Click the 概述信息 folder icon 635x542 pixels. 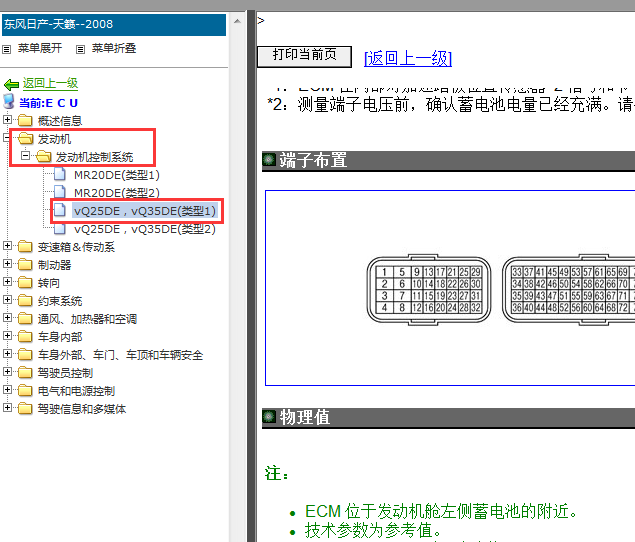click(25, 120)
